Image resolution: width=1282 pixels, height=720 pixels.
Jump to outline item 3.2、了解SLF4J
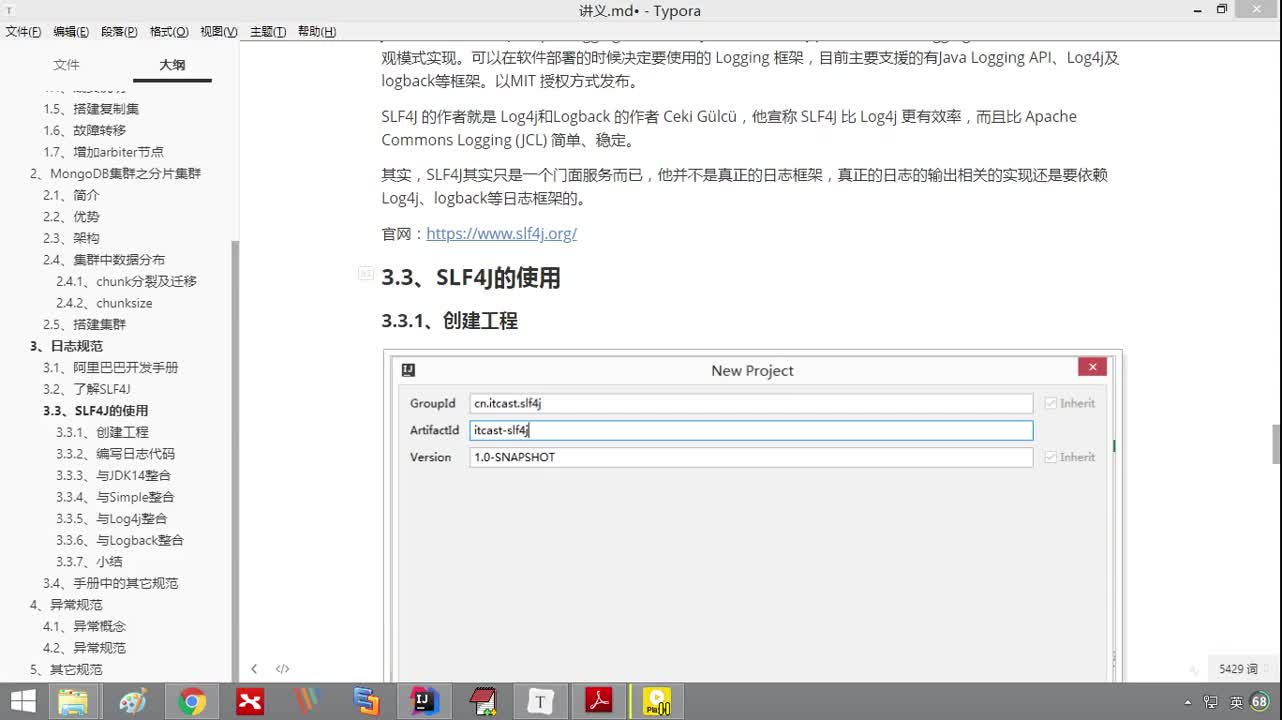click(x=86, y=389)
